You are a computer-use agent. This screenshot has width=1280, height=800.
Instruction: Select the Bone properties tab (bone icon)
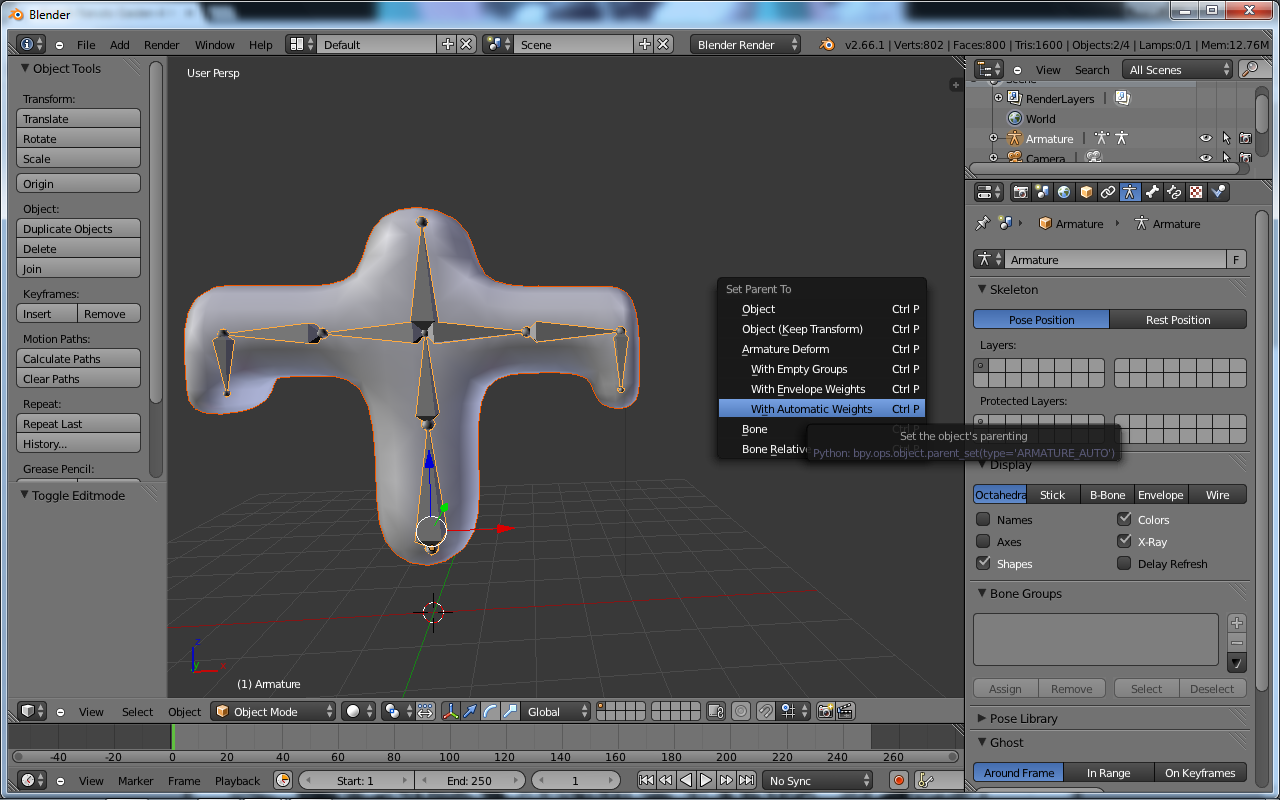click(1151, 191)
